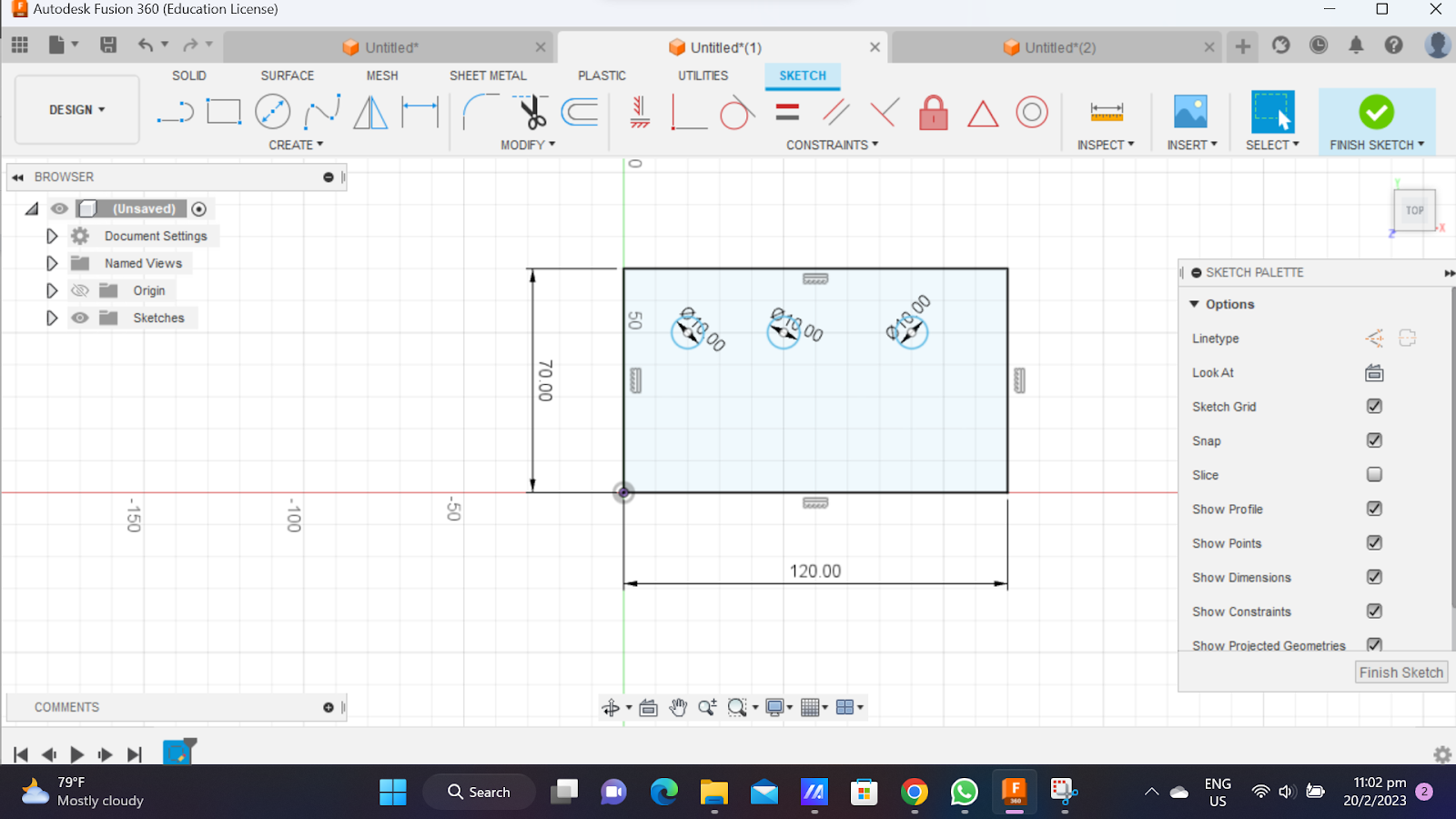Play the design timeline
Viewport: 1456px width, 819px height.
[x=77, y=754]
